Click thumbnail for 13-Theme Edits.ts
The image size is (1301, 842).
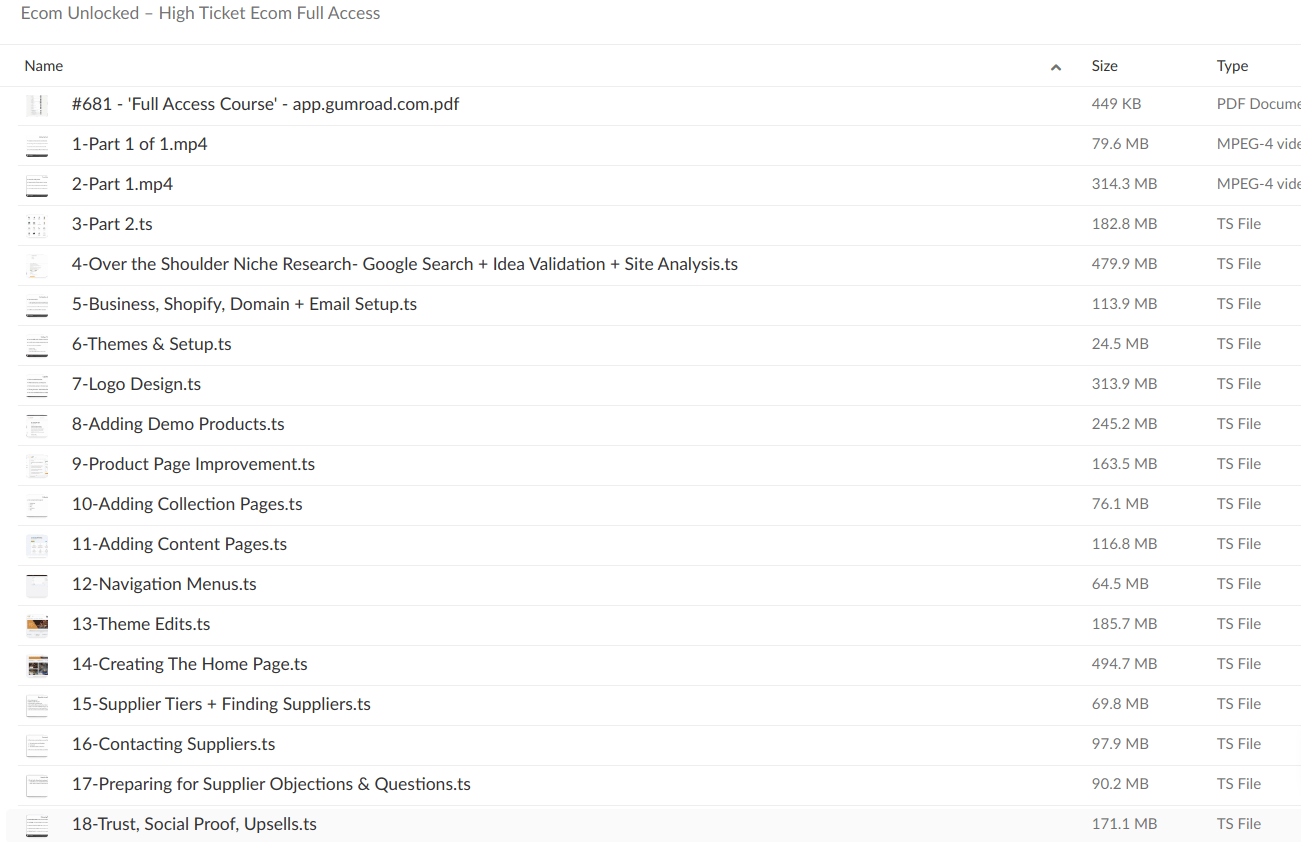(37, 625)
